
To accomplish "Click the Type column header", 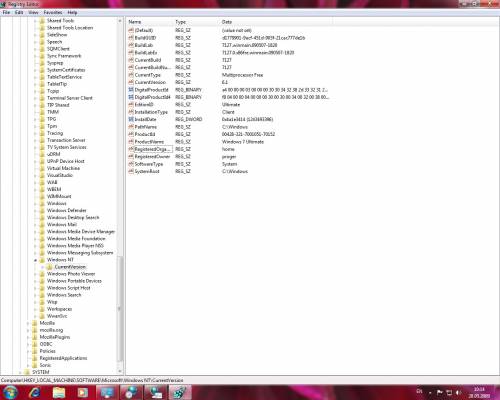I will click(x=197, y=22).
